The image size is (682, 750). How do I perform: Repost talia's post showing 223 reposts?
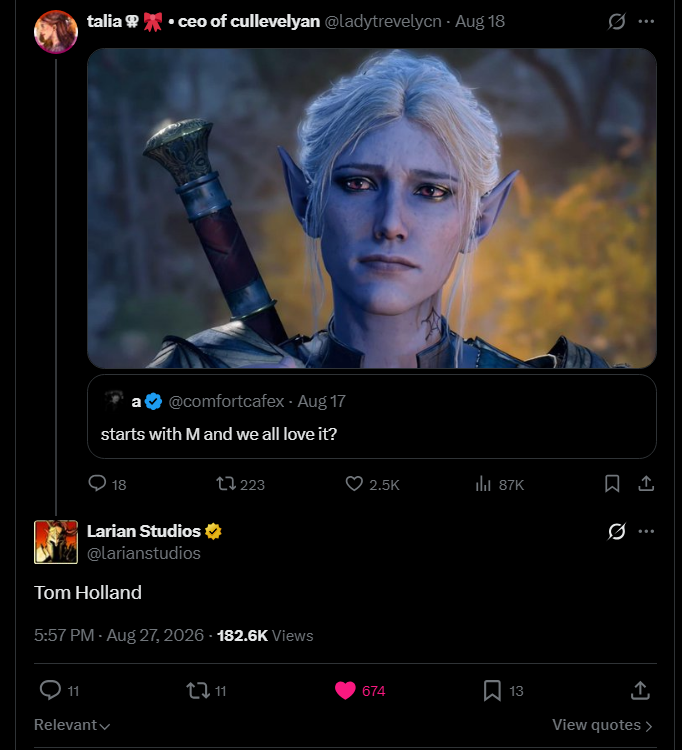(x=240, y=484)
